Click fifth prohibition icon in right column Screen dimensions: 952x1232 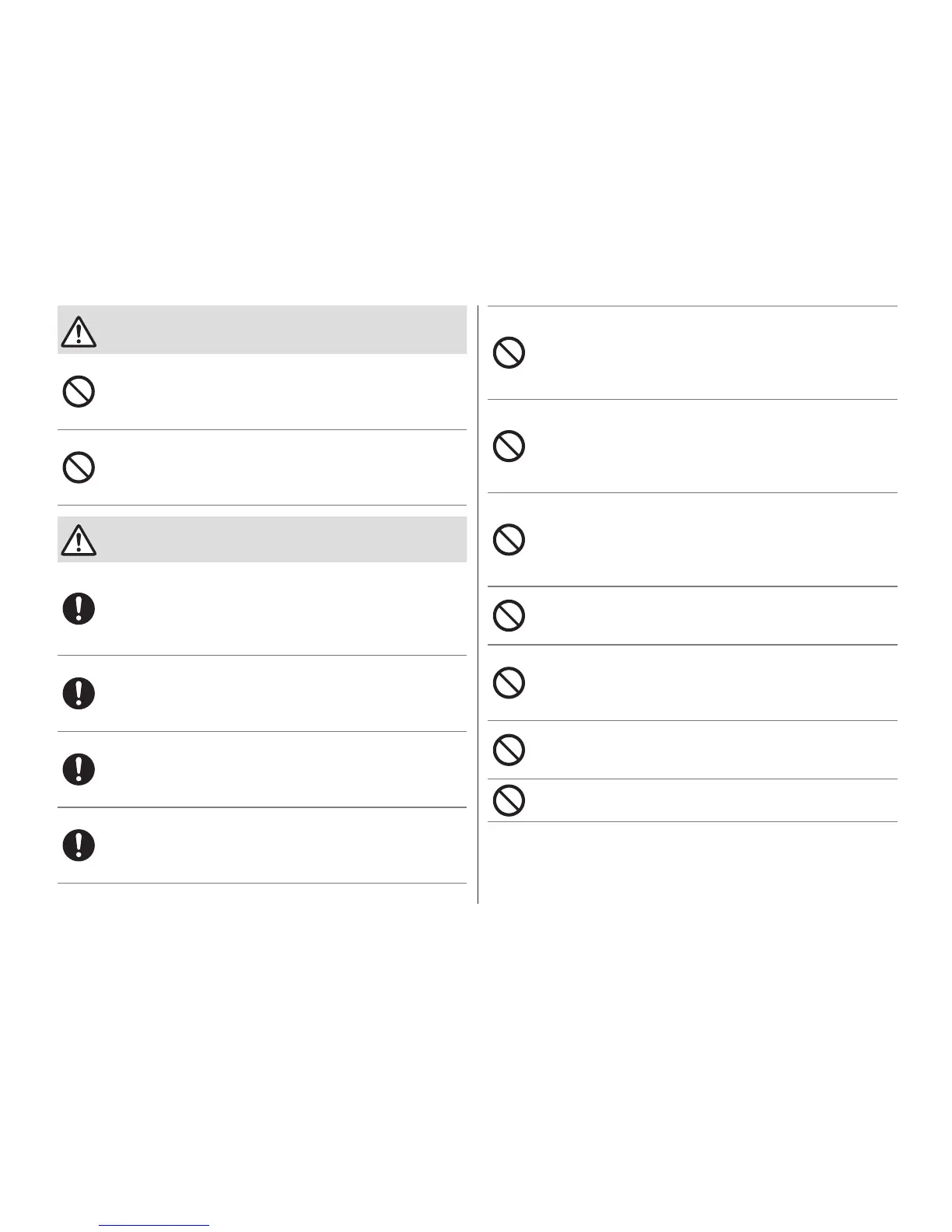tap(509, 683)
